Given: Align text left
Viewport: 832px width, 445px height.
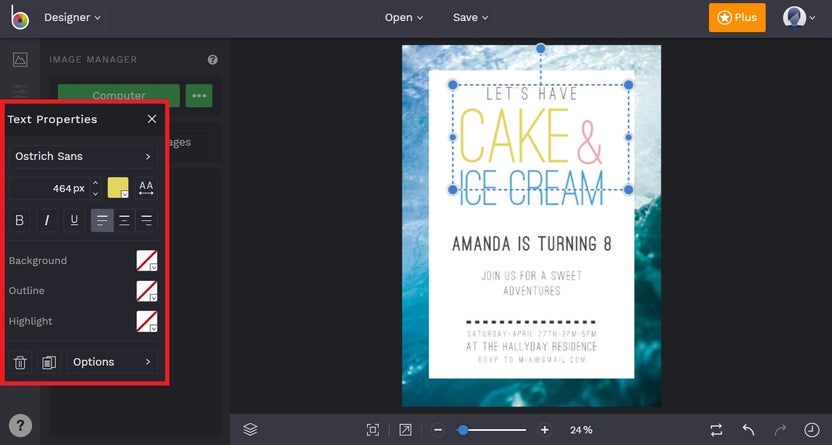Looking at the screenshot, I should (x=102, y=220).
